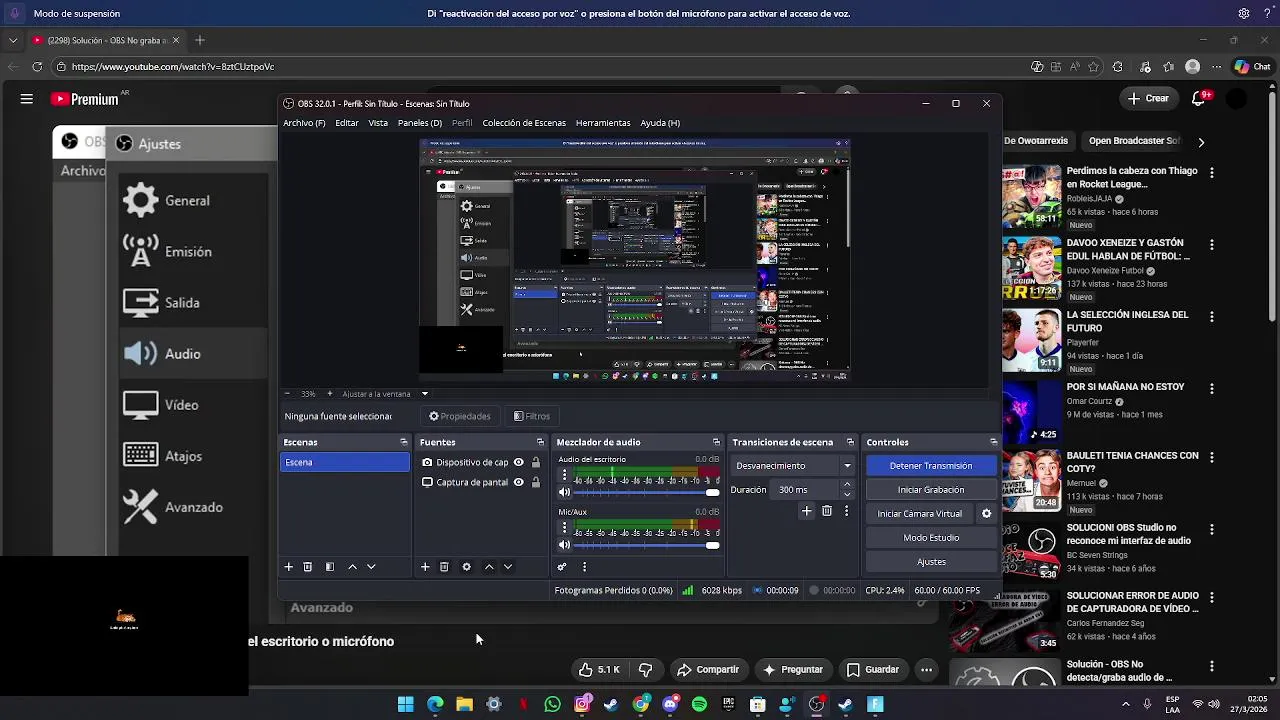Open Archivo (F) menu in OBS

coord(304,123)
